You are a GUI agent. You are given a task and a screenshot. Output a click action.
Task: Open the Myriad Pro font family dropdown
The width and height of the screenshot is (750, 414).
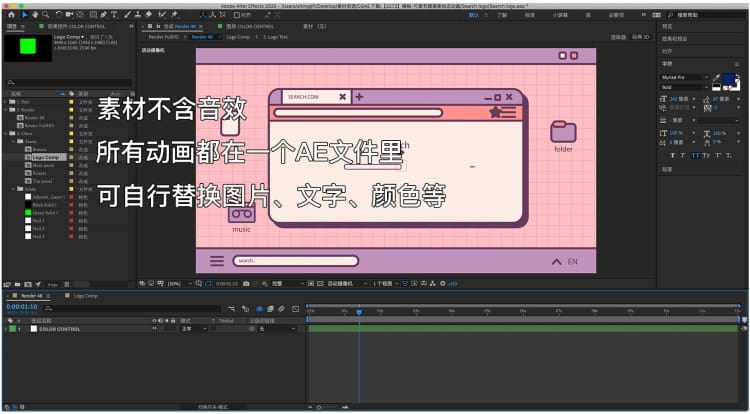coord(684,77)
